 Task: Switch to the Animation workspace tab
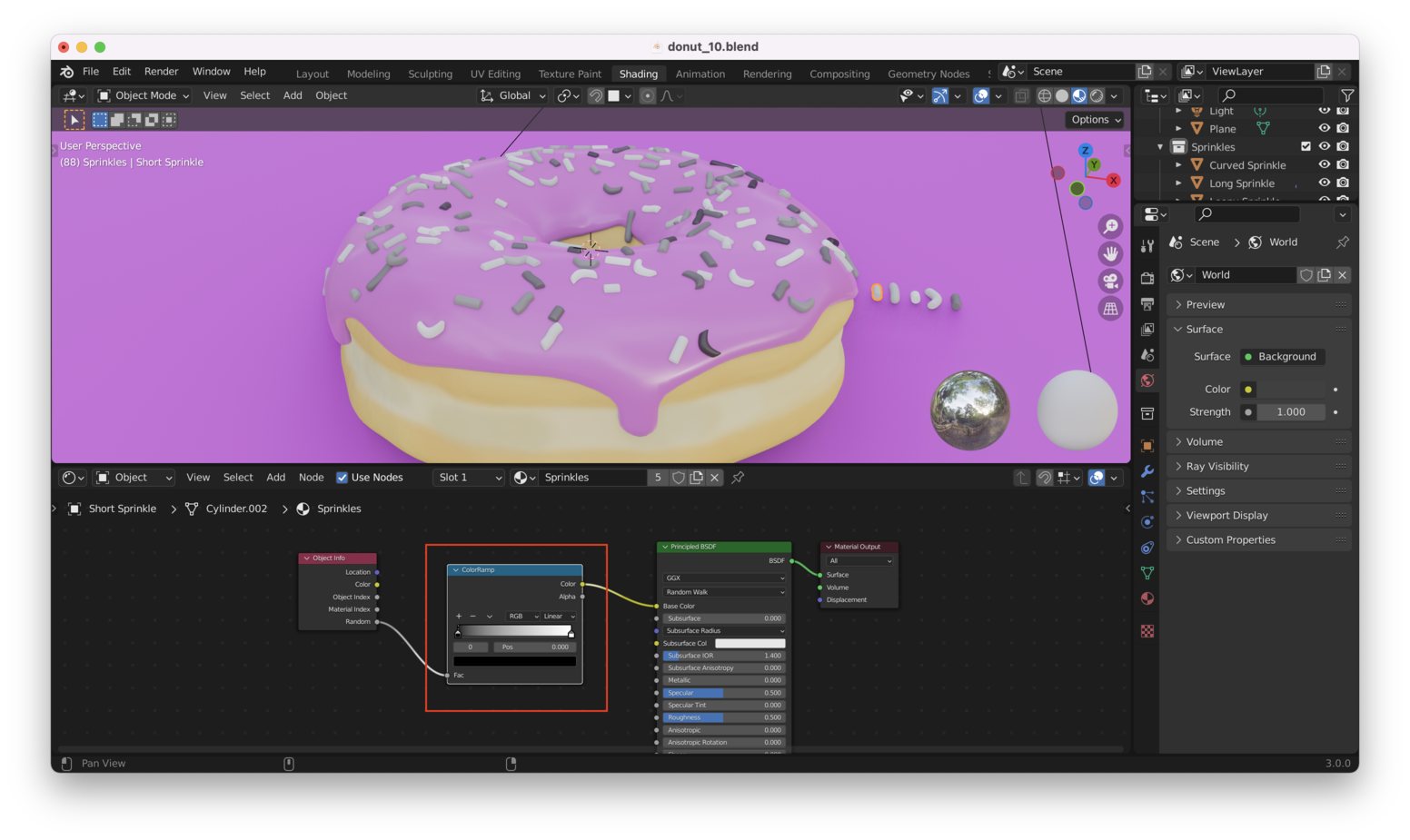[700, 74]
